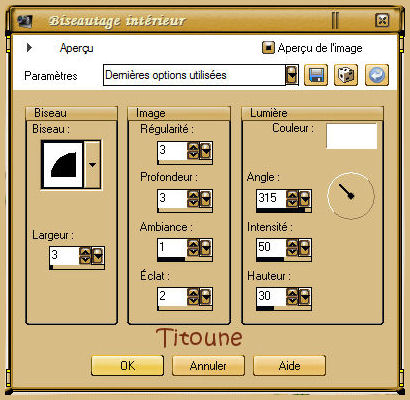Increase the Largeur value with up arrow
The height and width of the screenshot is (400, 410).
point(85,252)
